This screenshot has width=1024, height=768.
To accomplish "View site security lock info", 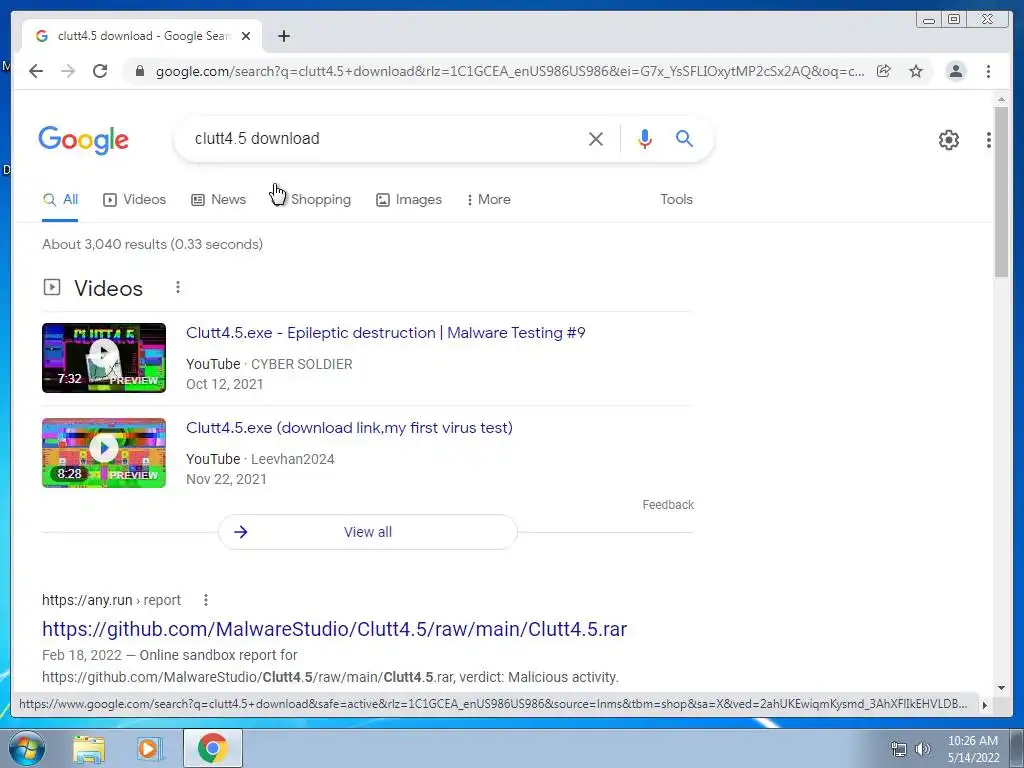I will pos(139,71).
